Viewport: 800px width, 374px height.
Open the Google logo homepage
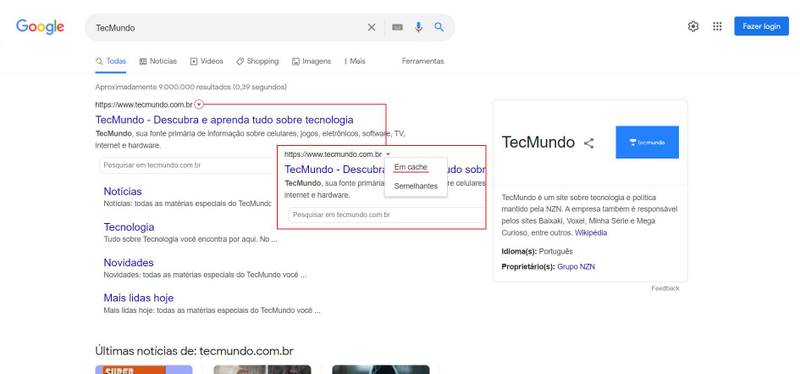point(40,27)
